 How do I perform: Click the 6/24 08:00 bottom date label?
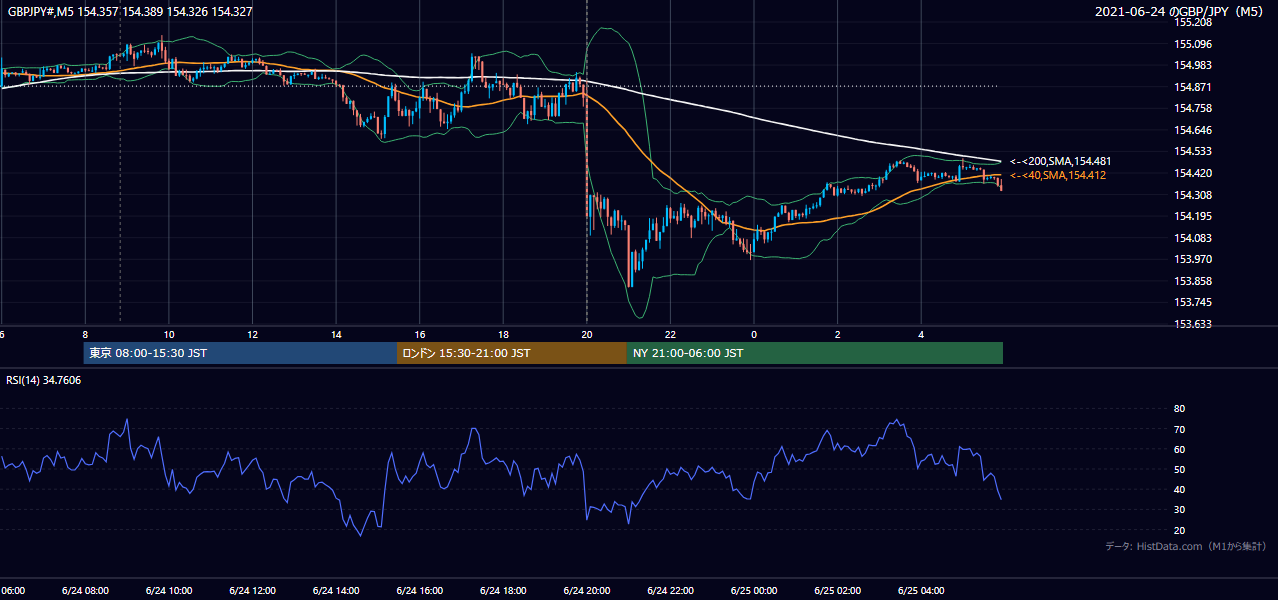[x=85, y=591]
